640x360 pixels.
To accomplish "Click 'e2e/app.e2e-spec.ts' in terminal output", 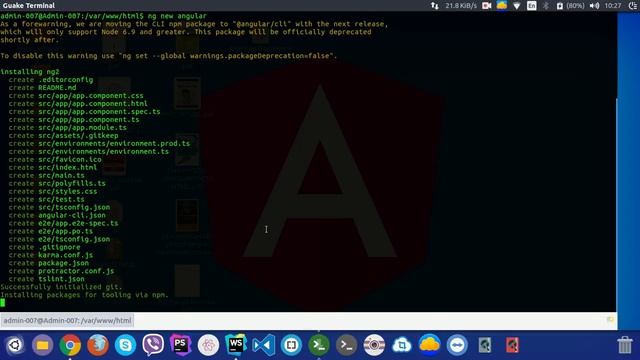I will (x=78, y=223).
